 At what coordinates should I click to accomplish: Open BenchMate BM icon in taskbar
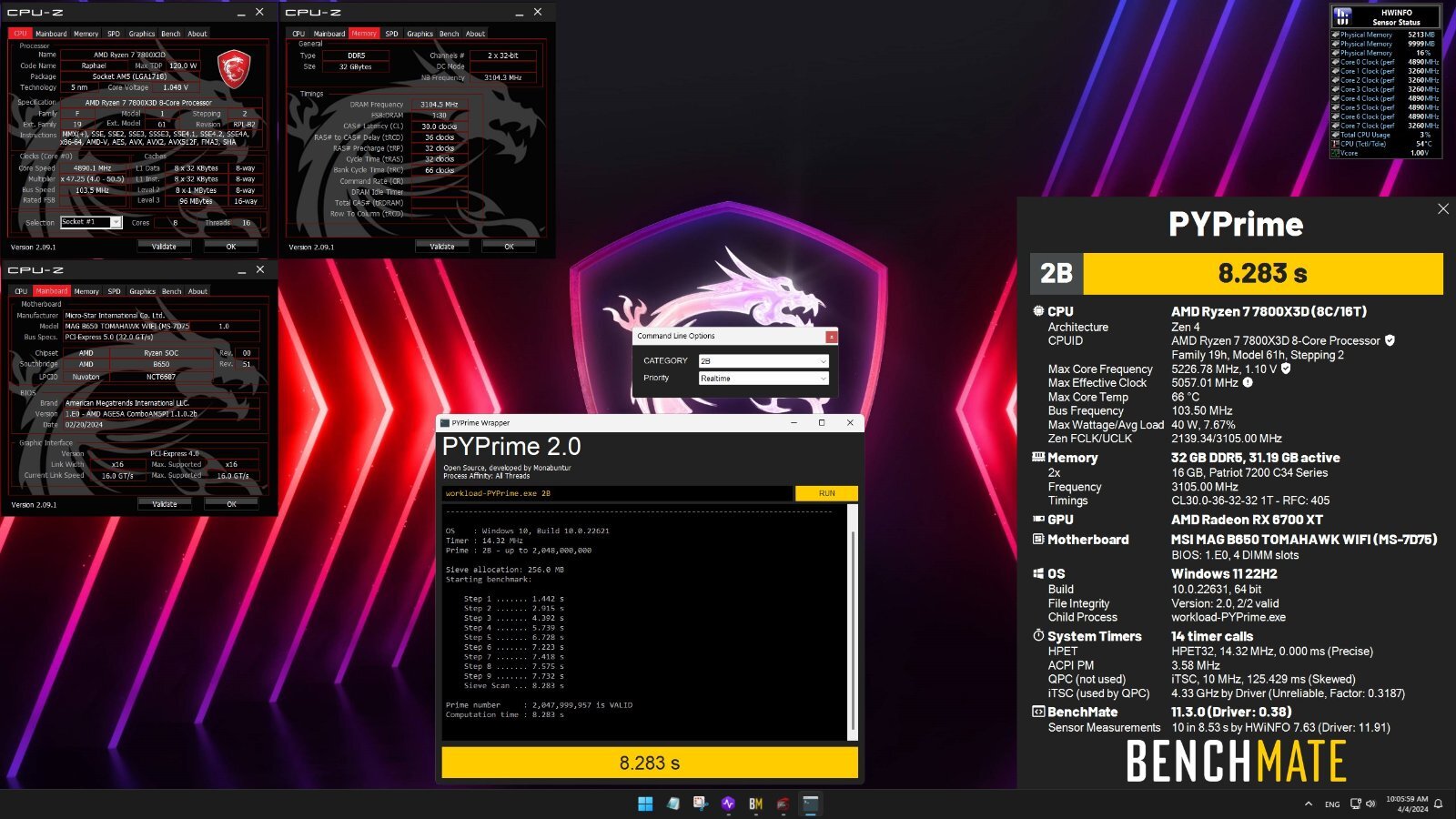coord(755,804)
